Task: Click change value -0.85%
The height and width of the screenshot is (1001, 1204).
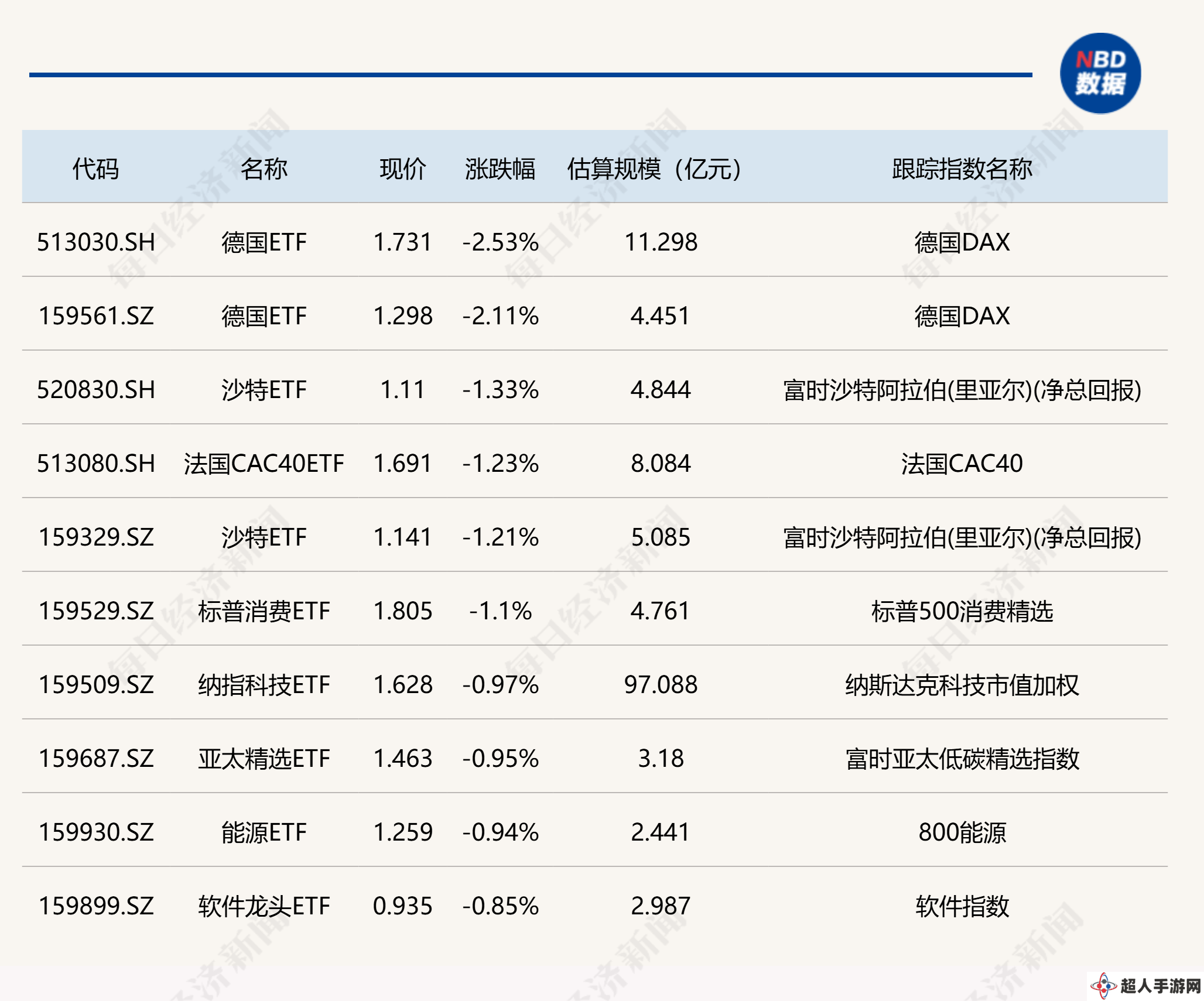Action: (501, 906)
